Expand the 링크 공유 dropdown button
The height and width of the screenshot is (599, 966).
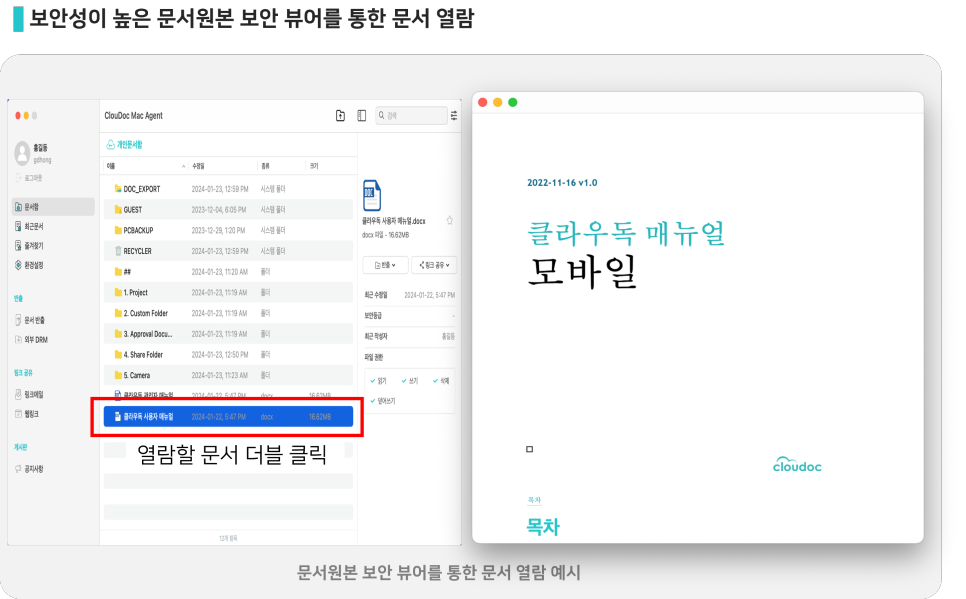pos(434,265)
